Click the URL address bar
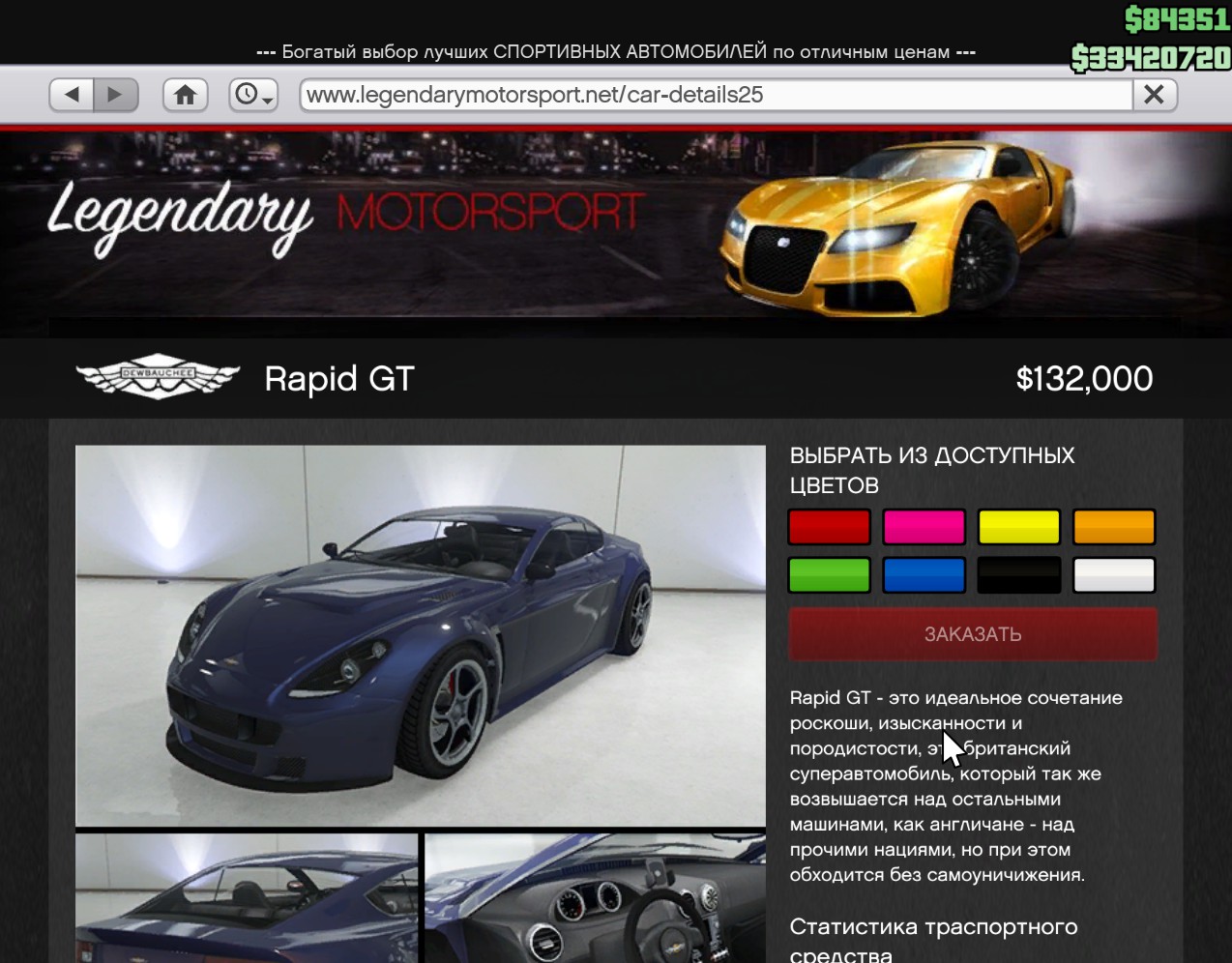Screen dimensions: 1232x963 pyautogui.click(x=717, y=95)
